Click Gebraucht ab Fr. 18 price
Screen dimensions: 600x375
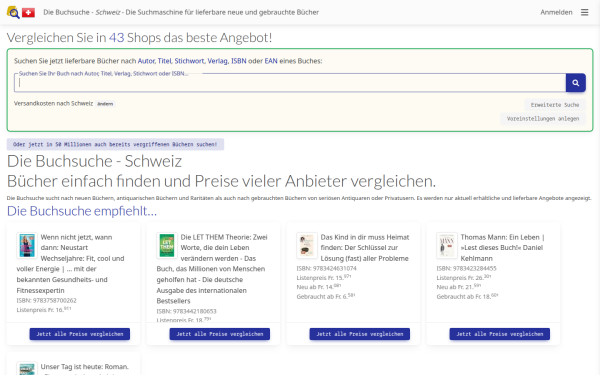tap(467, 297)
